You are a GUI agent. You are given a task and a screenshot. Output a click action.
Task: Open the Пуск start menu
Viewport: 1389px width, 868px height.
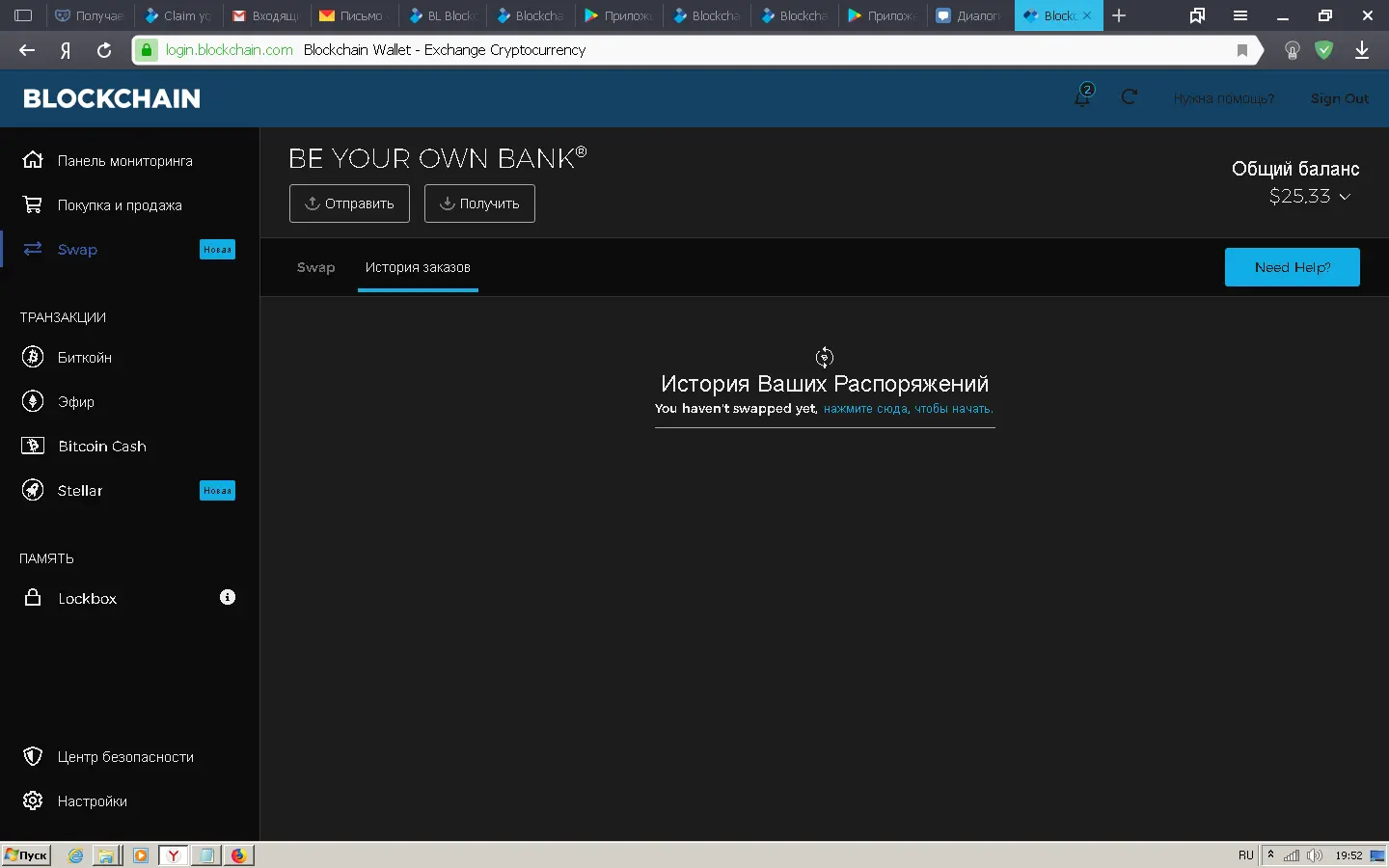click(26, 854)
